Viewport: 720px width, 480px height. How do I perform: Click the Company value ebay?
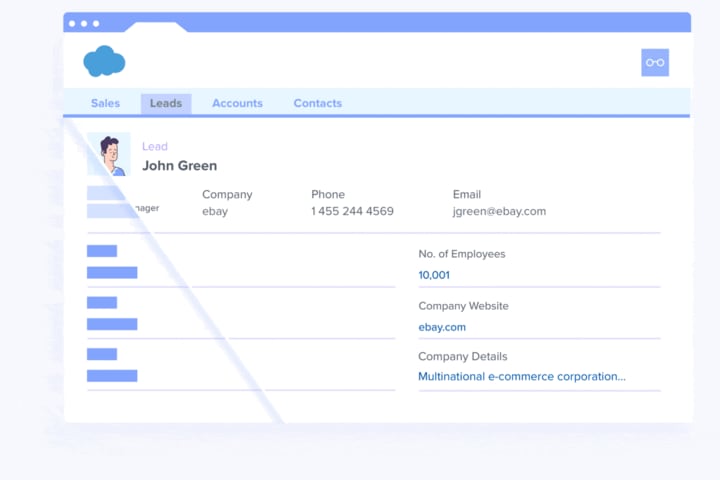click(x=215, y=211)
